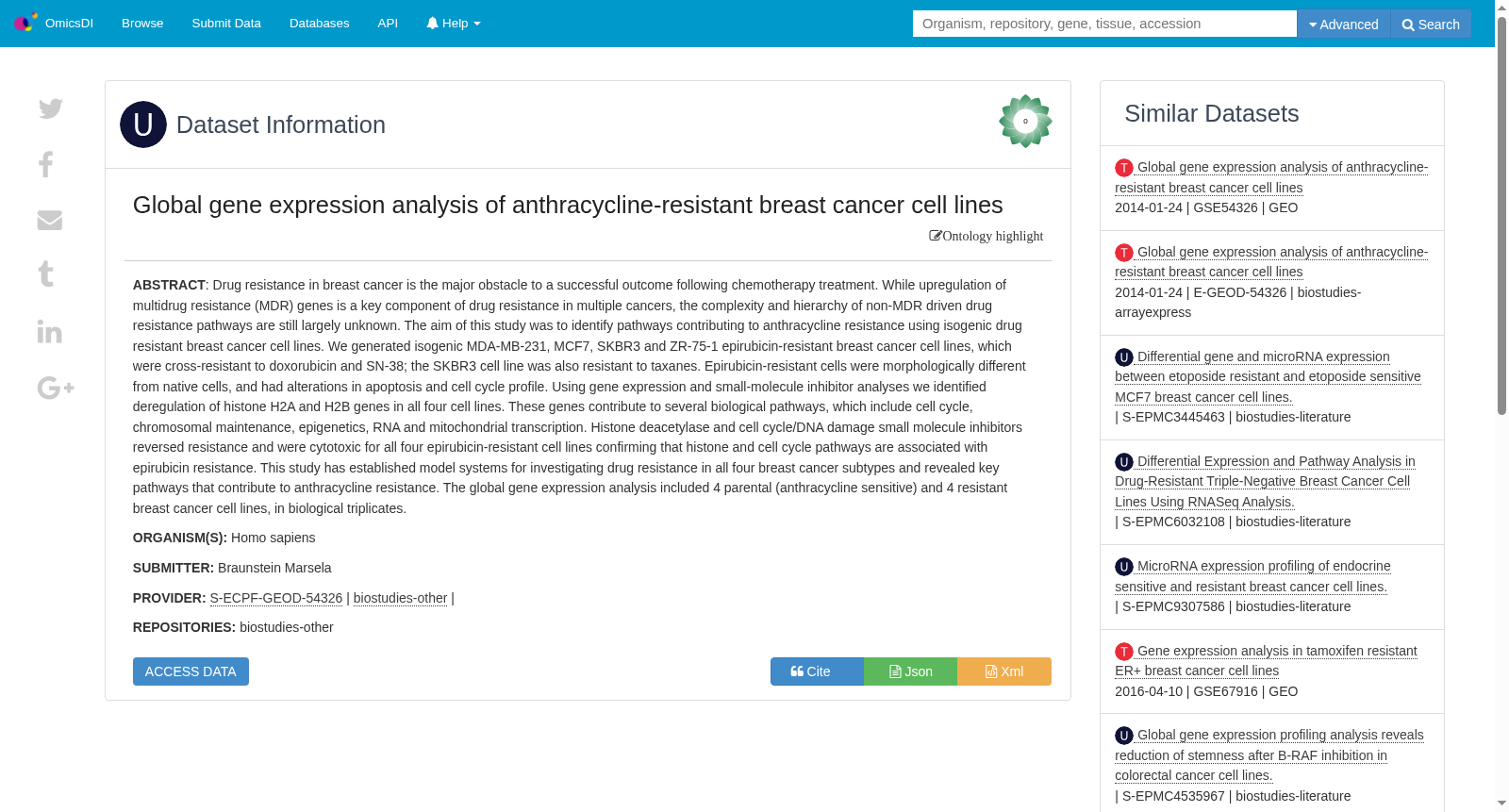Download dataset as Xml
Viewport: 1509px width, 812px height.
[1004, 671]
